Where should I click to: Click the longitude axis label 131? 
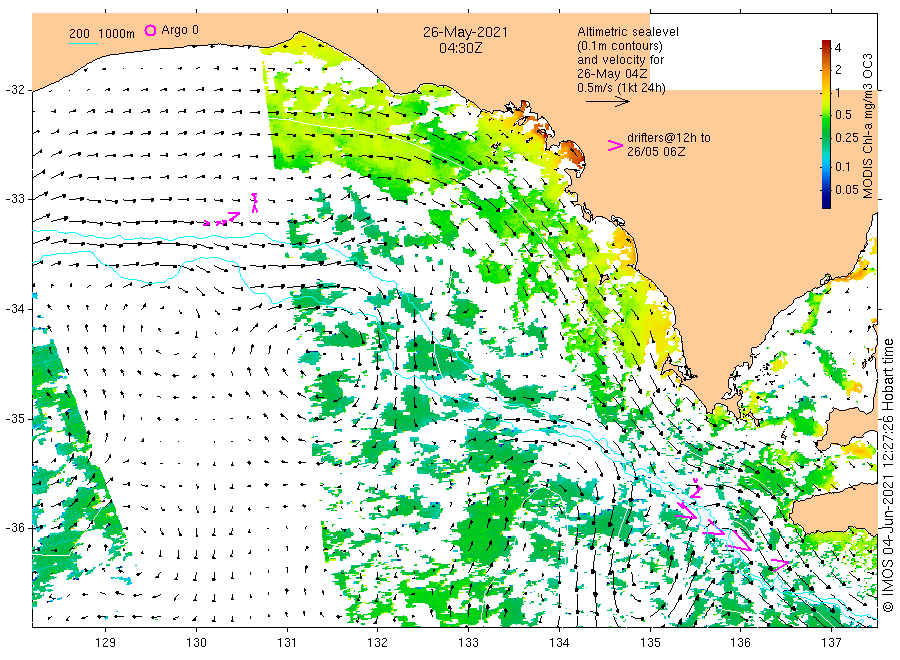tap(287, 642)
